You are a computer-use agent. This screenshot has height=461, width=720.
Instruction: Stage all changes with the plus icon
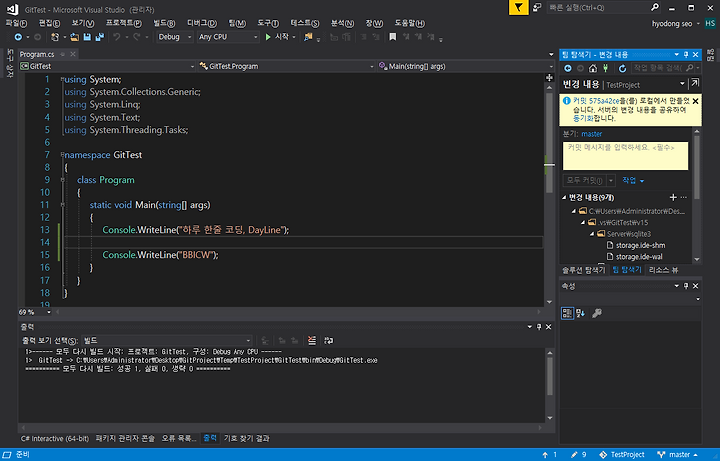[x=673, y=197]
